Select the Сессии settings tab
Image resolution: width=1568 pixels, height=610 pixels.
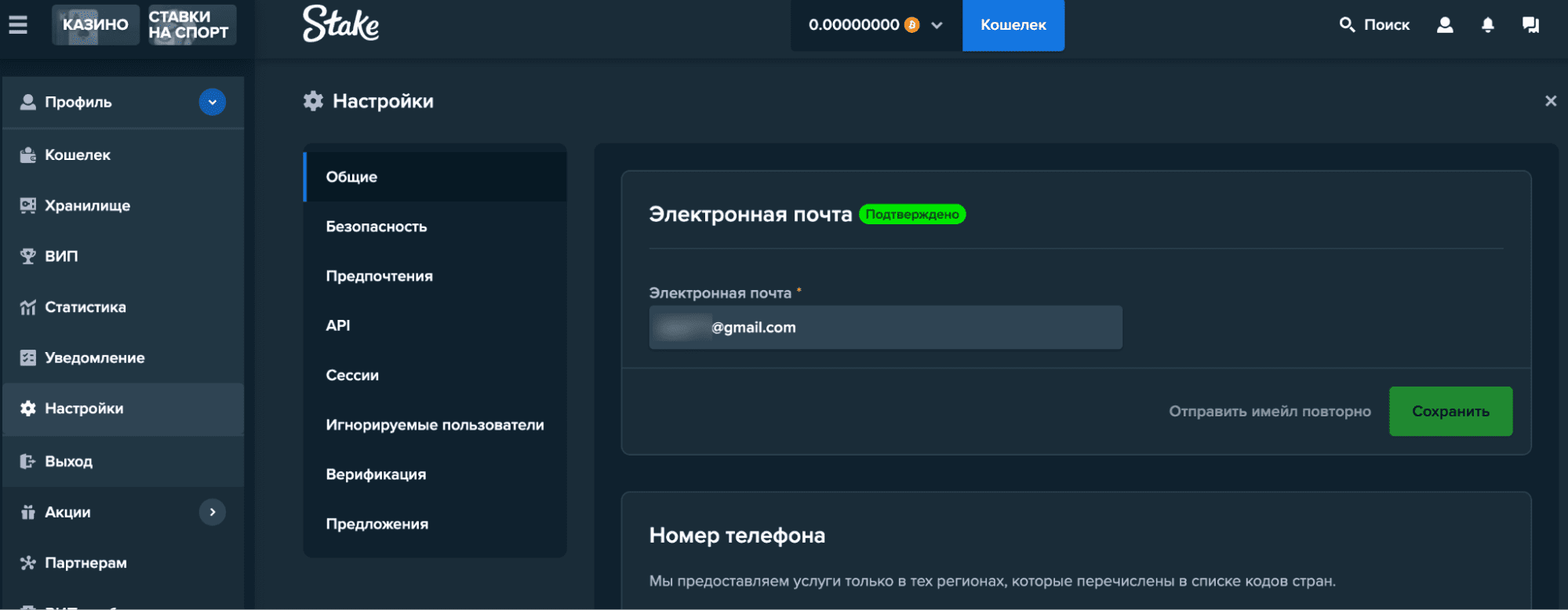(435, 376)
